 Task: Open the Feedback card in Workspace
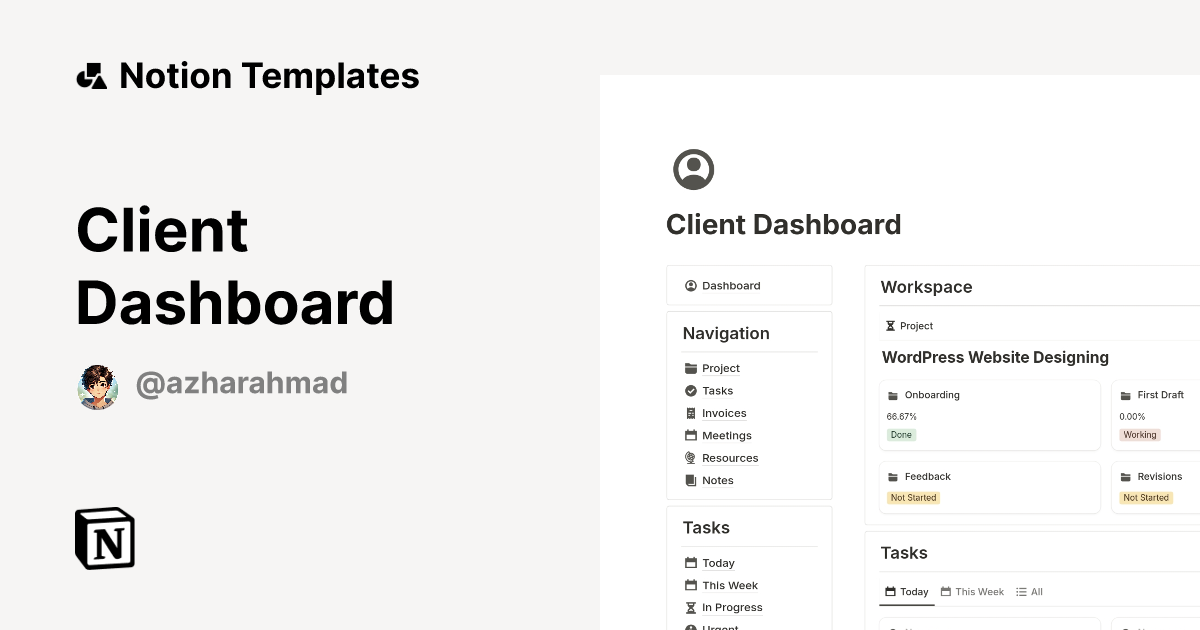tap(989, 487)
